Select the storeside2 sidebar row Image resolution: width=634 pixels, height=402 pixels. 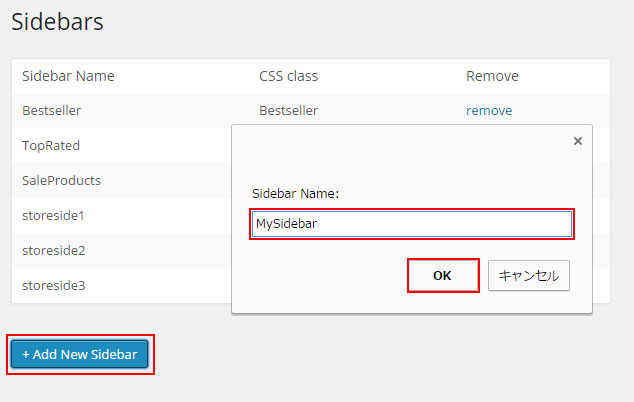53,250
